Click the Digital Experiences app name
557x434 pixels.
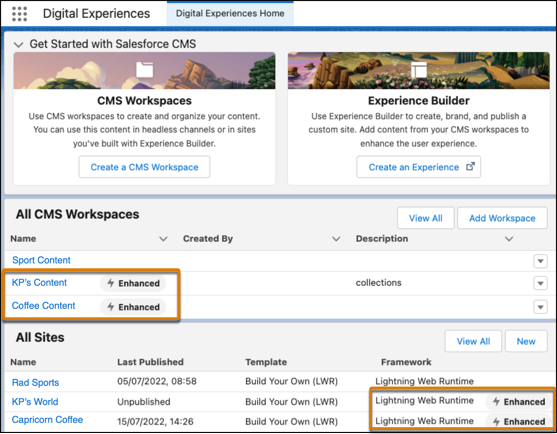(x=97, y=13)
